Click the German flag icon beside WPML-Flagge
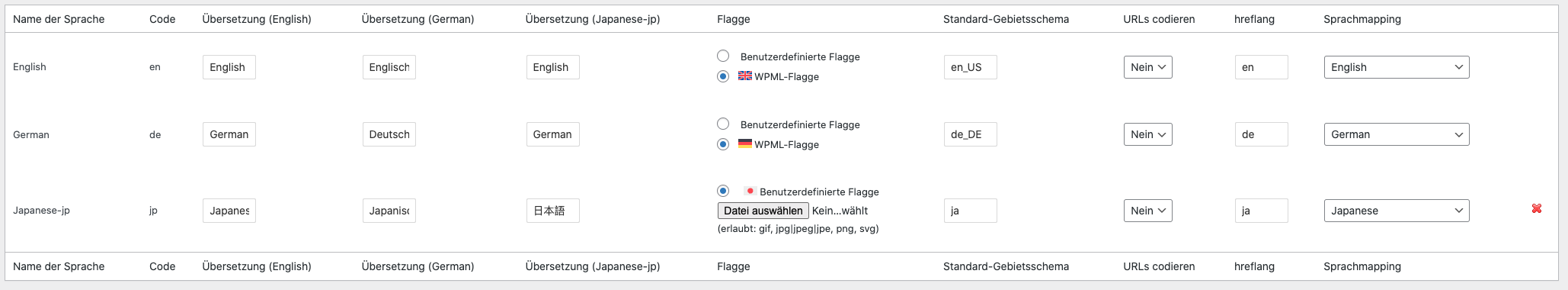This screenshot has width=1568, height=290. point(745,143)
